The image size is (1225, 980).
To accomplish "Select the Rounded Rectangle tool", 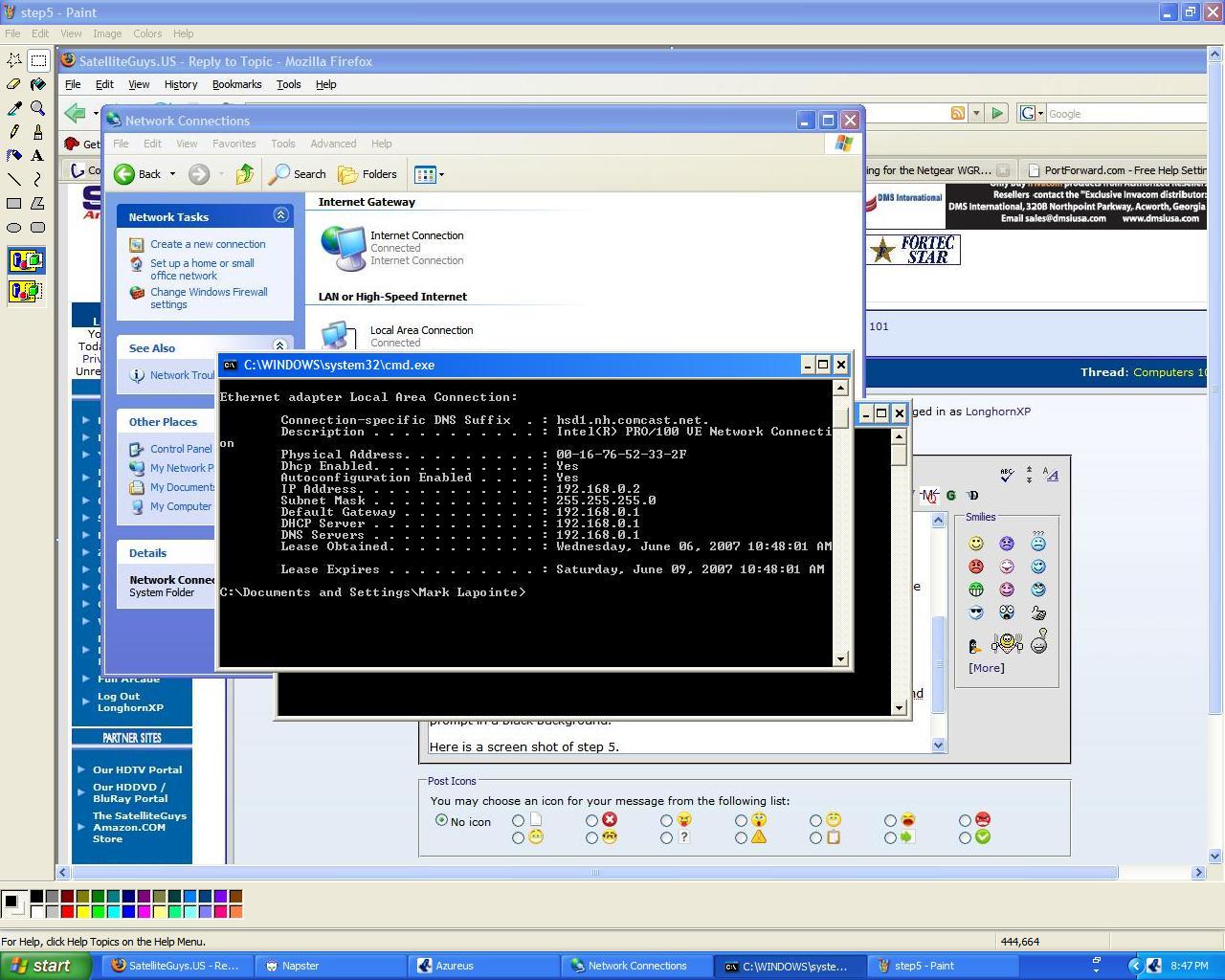I will [x=38, y=227].
